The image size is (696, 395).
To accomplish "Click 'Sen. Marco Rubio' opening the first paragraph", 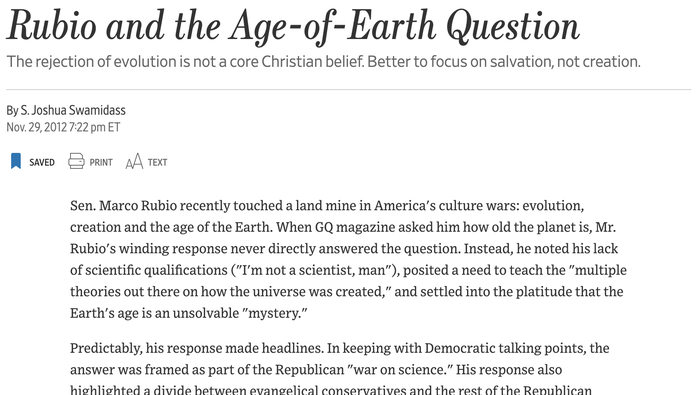I will click(123, 205).
